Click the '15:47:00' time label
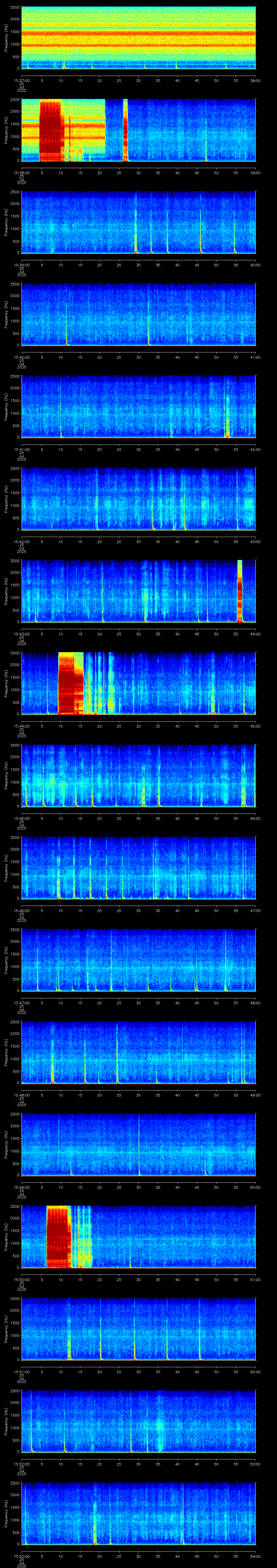277x1568 pixels. [x=21, y=1003]
